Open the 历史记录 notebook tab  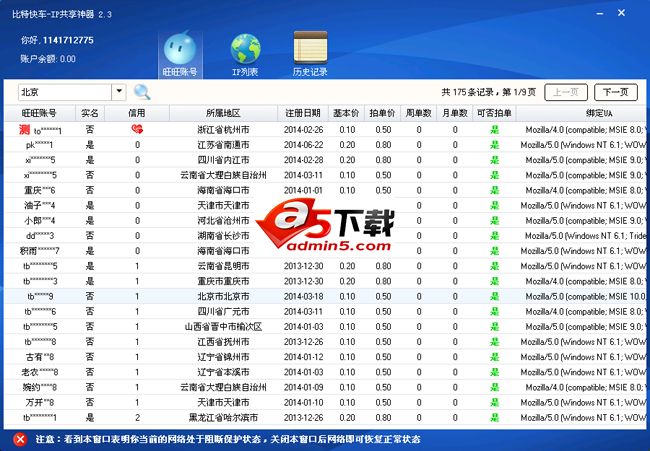pos(310,54)
